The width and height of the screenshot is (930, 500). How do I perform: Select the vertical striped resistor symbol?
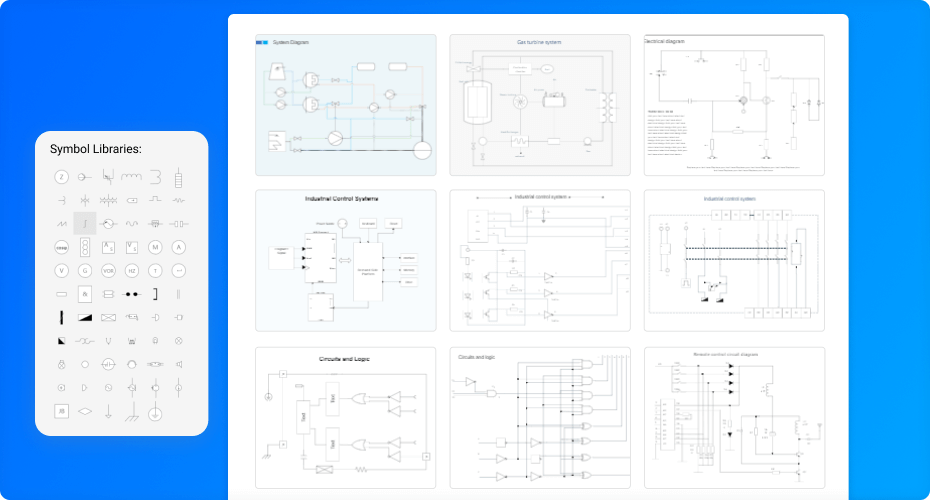(x=179, y=177)
